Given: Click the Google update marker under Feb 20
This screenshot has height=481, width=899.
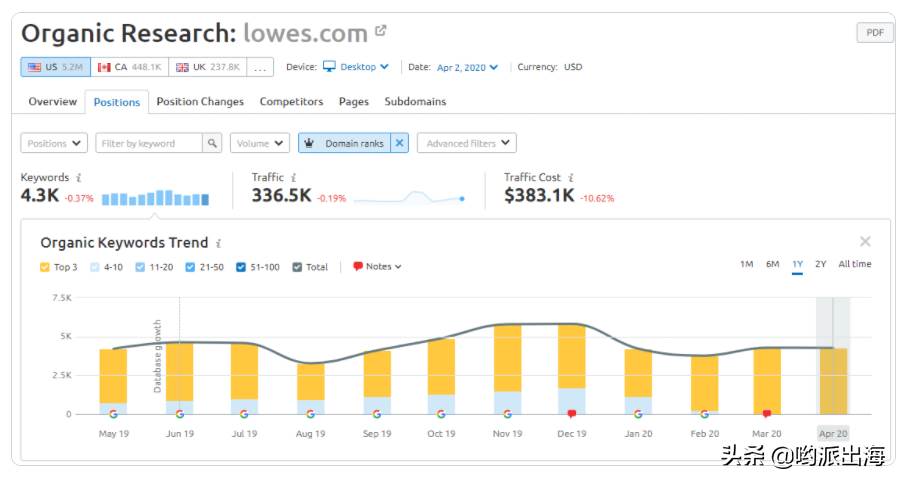Looking at the screenshot, I should (x=705, y=414).
